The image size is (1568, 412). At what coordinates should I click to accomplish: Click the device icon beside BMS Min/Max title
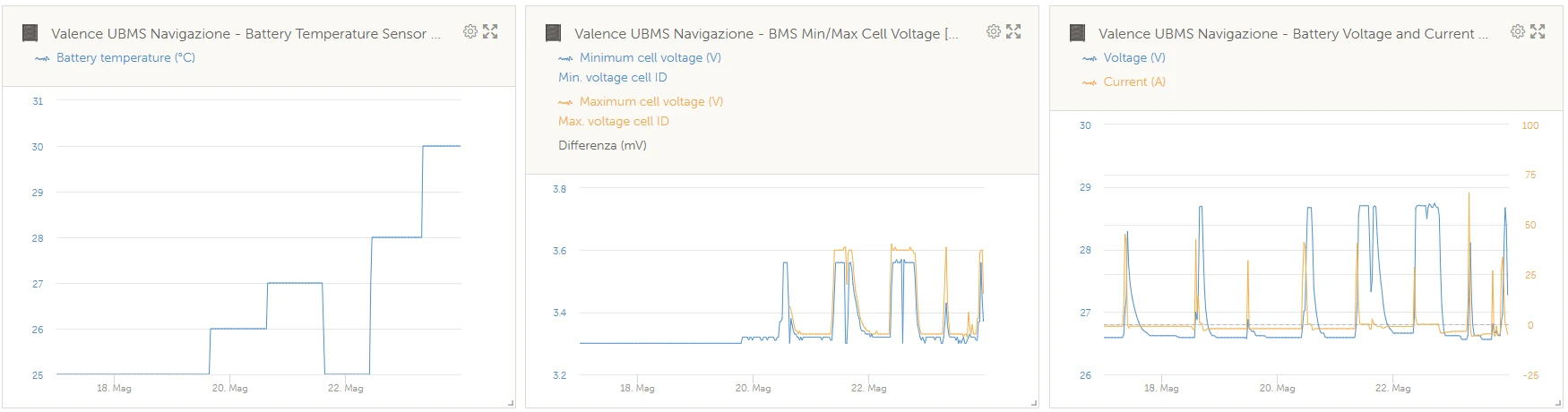click(x=554, y=33)
